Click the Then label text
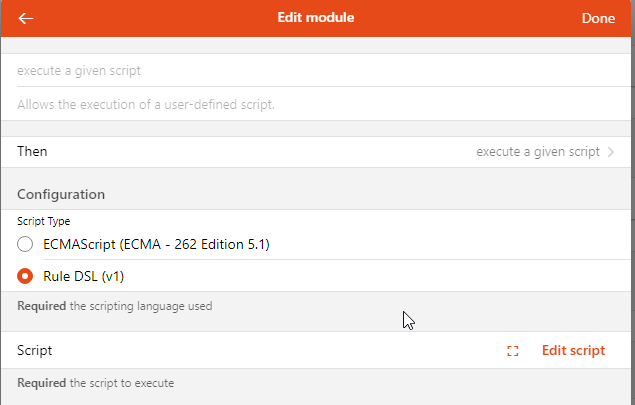The height and width of the screenshot is (405, 635). point(32,151)
